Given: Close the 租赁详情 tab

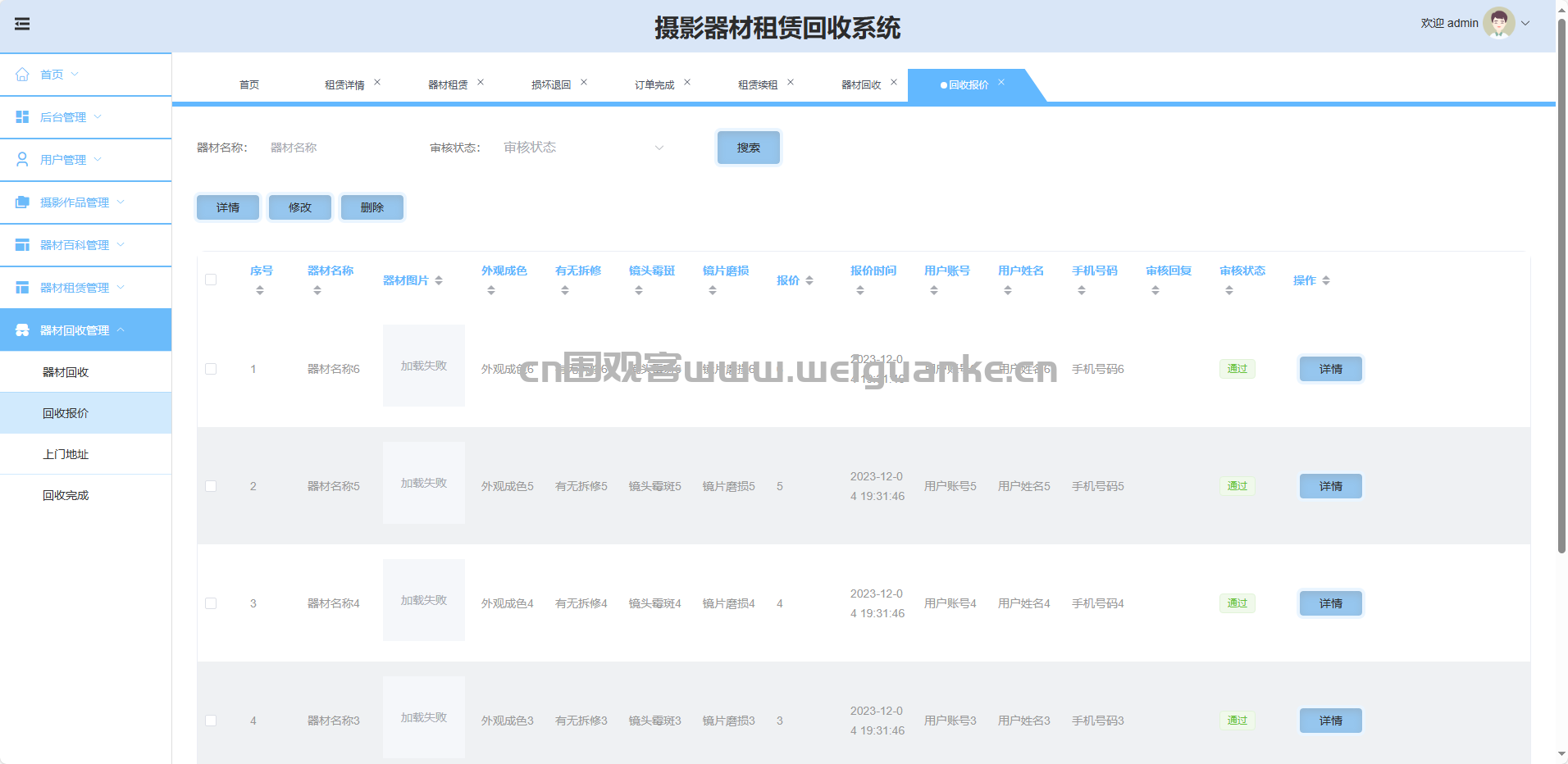Looking at the screenshot, I should [377, 82].
